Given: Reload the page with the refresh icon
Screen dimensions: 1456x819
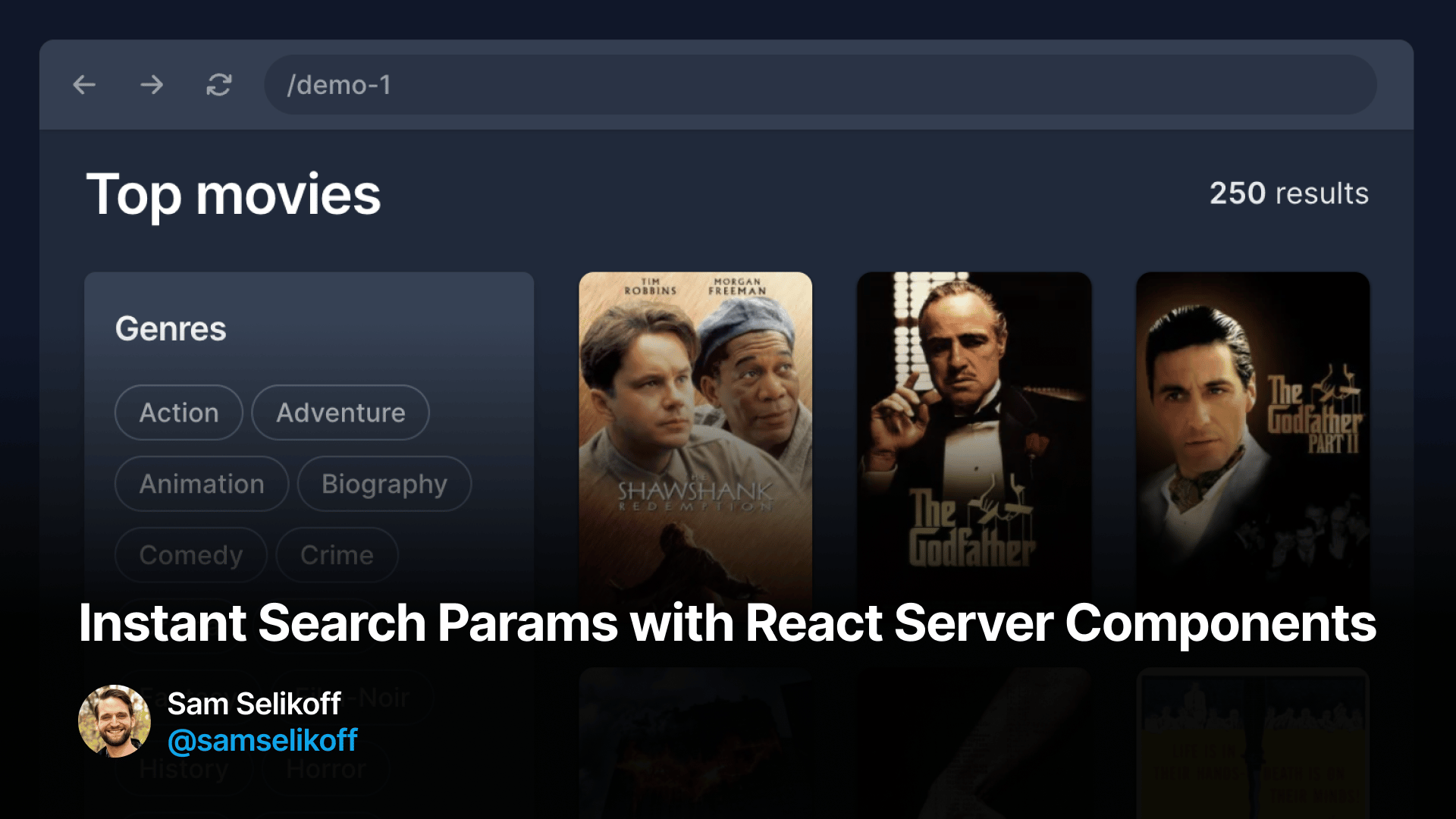Looking at the screenshot, I should tap(219, 85).
